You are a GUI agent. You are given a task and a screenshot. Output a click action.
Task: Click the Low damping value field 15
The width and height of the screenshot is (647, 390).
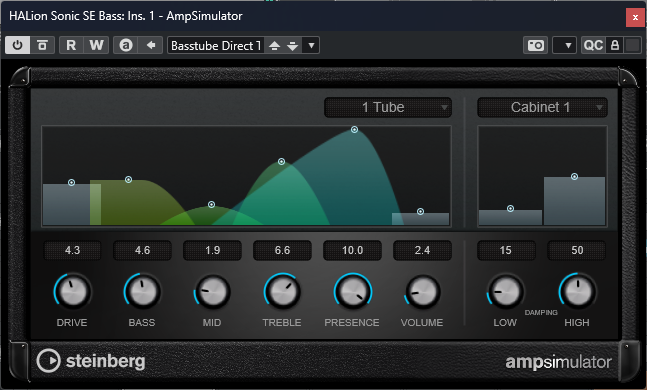pos(506,250)
